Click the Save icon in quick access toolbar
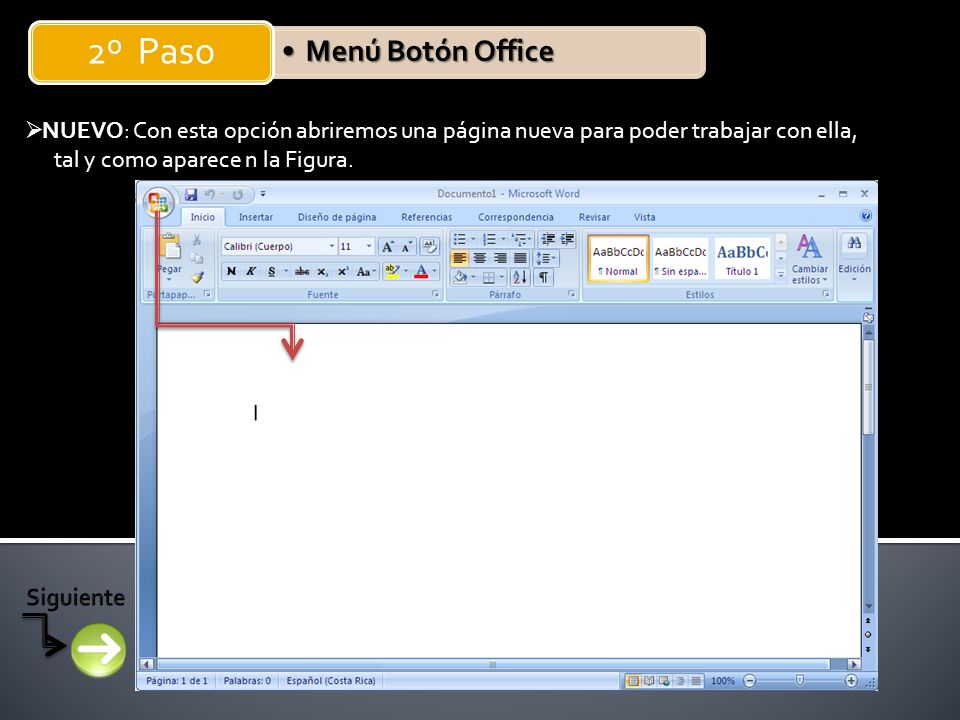This screenshot has height=720, width=960. click(191, 194)
